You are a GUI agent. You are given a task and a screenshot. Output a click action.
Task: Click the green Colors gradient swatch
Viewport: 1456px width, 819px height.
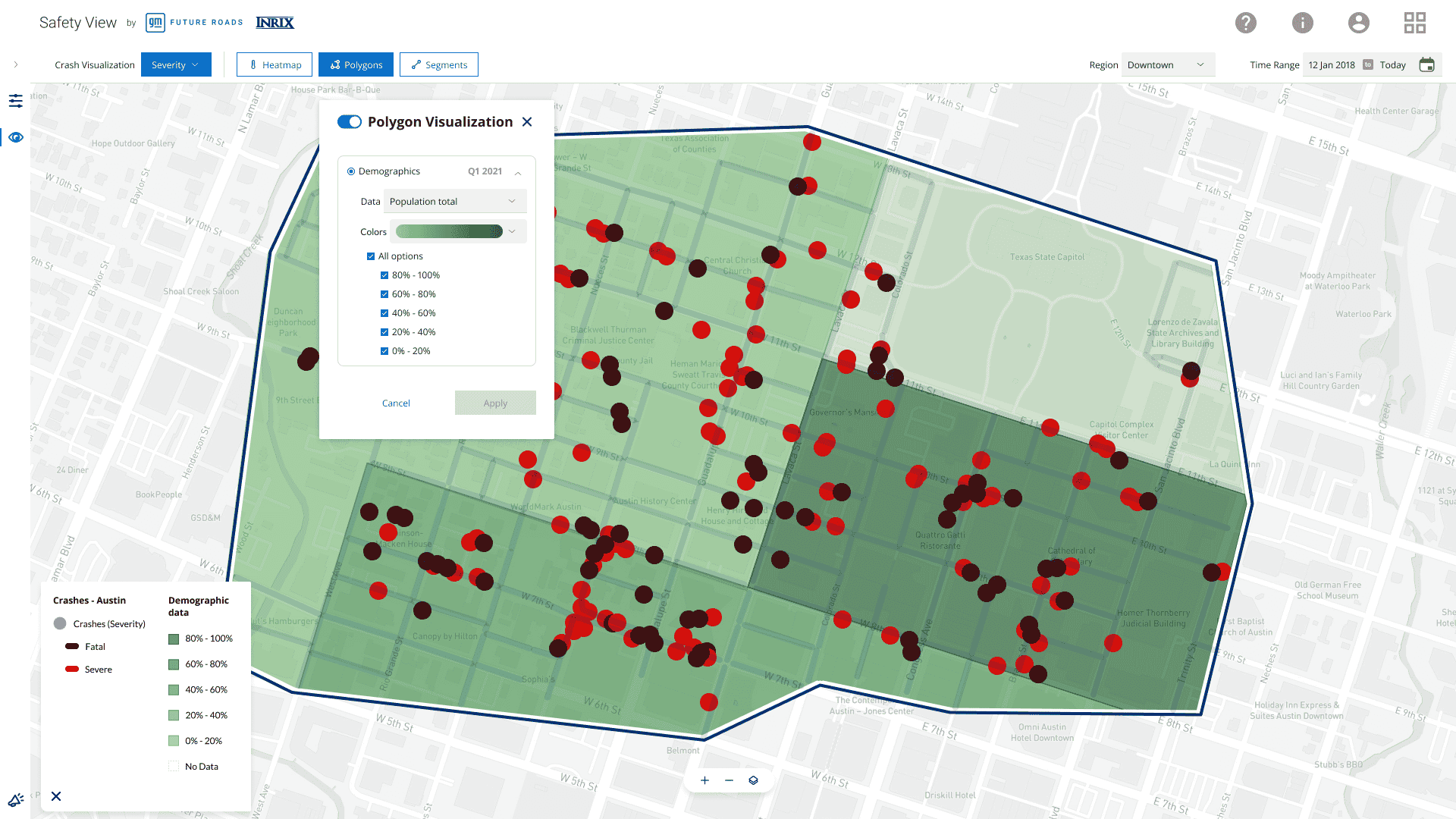pyautogui.click(x=449, y=231)
